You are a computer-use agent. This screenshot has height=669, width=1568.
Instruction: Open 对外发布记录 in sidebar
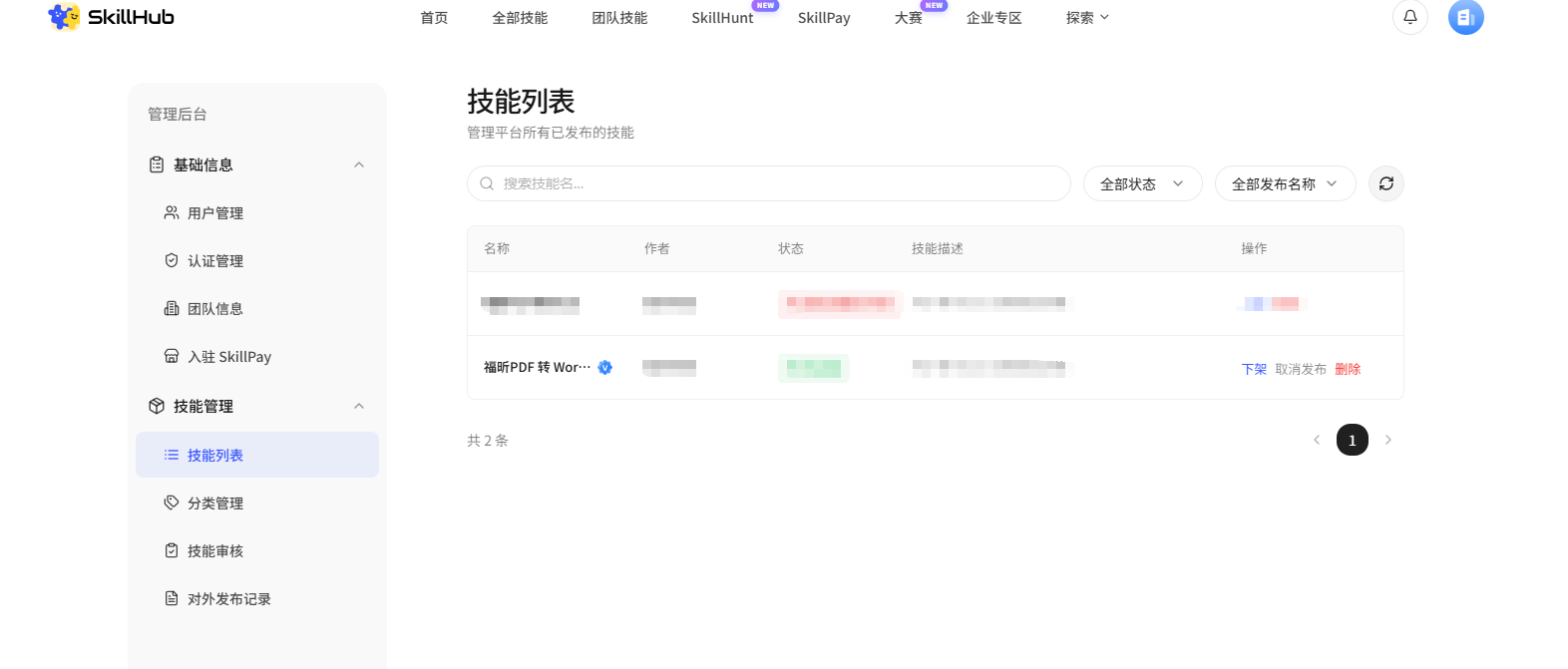pyautogui.click(x=257, y=598)
